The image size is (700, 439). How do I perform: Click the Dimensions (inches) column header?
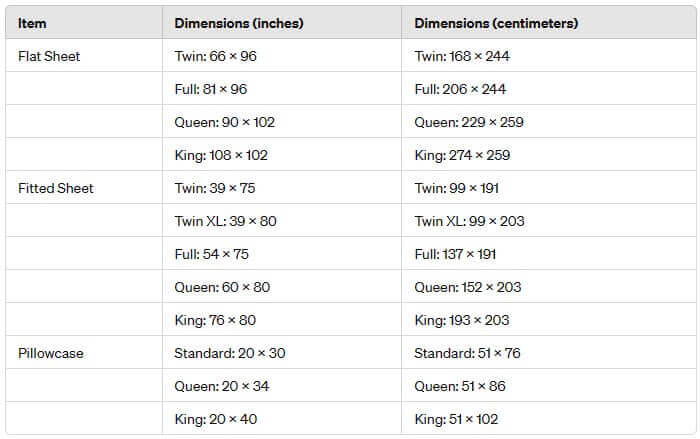tap(239, 23)
